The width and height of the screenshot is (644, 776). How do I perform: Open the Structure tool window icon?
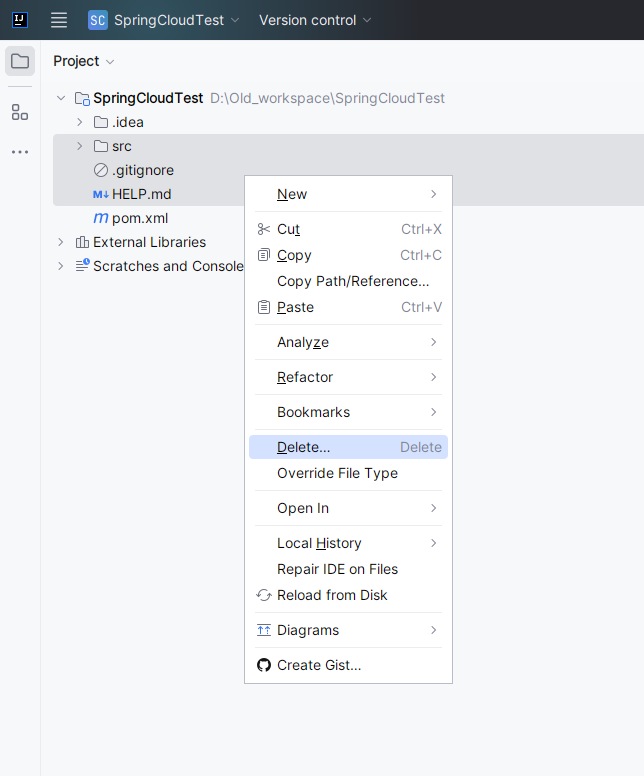click(x=20, y=112)
